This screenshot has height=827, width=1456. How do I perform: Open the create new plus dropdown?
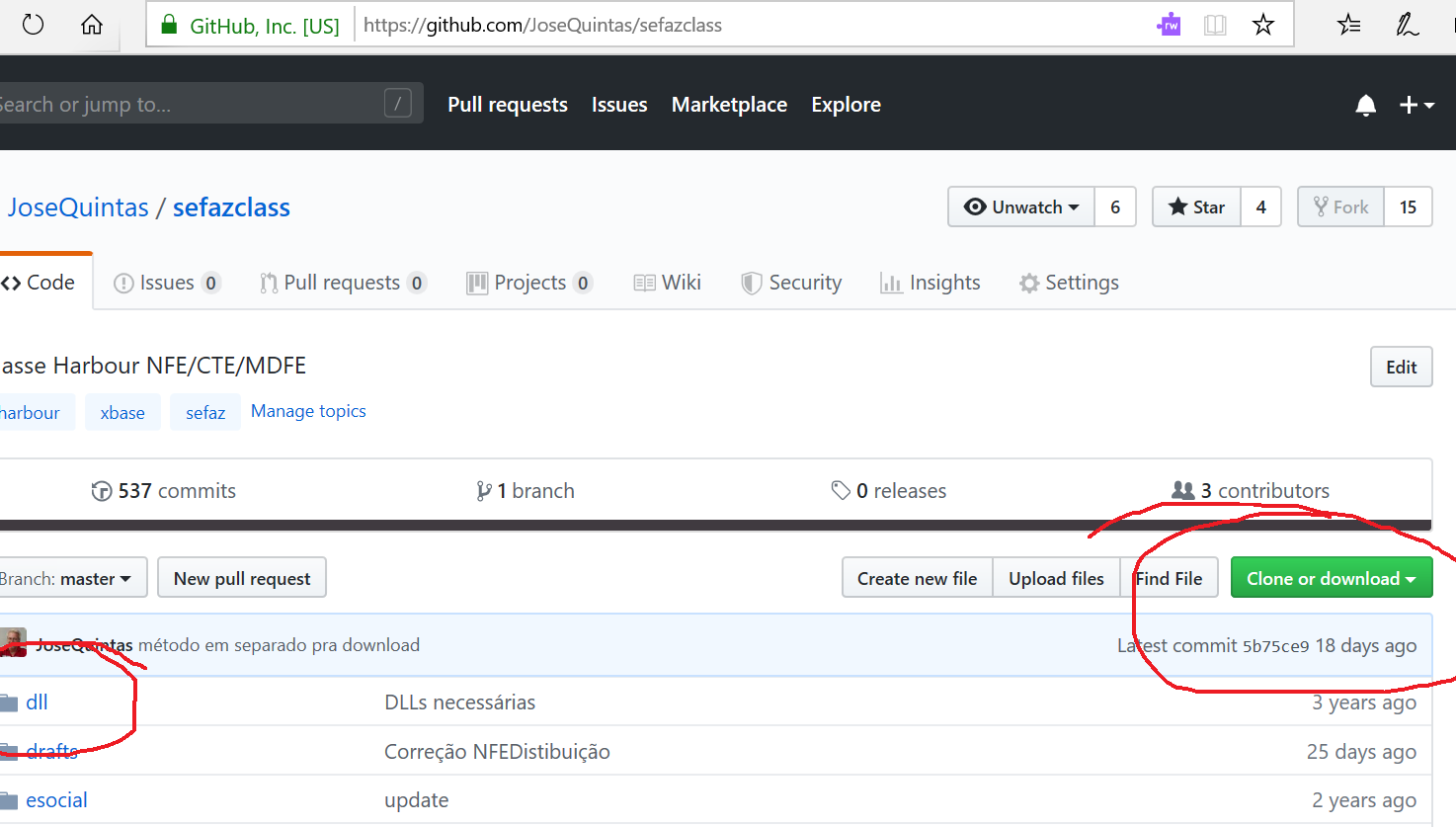pos(1416,105)
